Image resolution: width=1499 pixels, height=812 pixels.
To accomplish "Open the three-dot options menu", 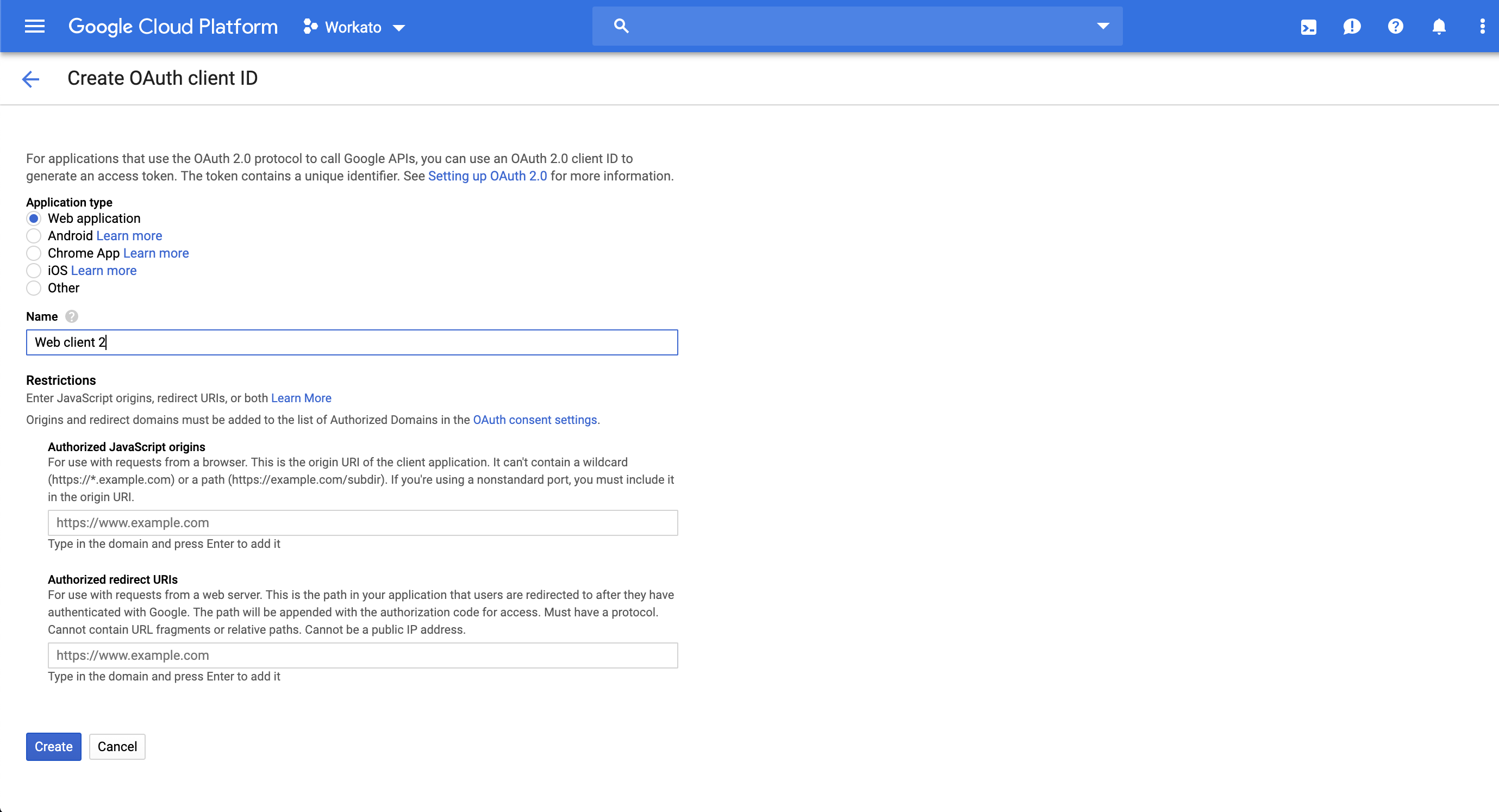I will (1482, 26).
